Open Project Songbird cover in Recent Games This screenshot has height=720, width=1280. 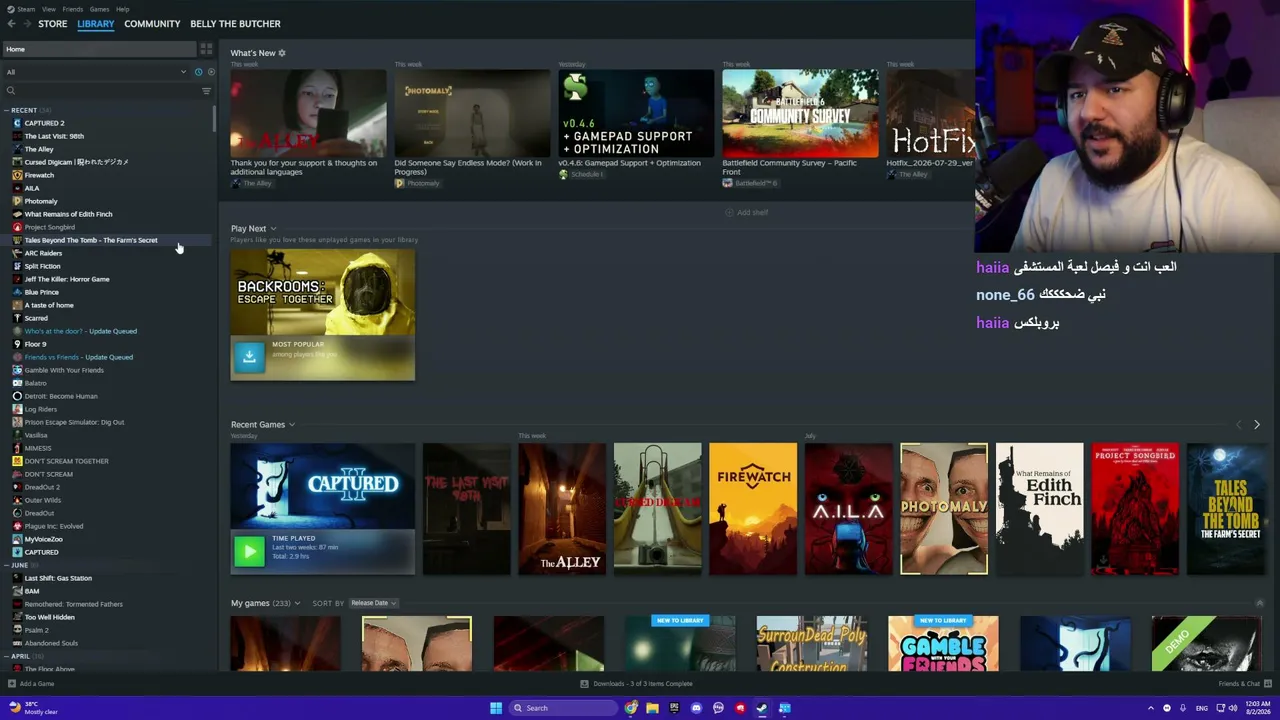pyautogui.click(x=1135, y=509)
